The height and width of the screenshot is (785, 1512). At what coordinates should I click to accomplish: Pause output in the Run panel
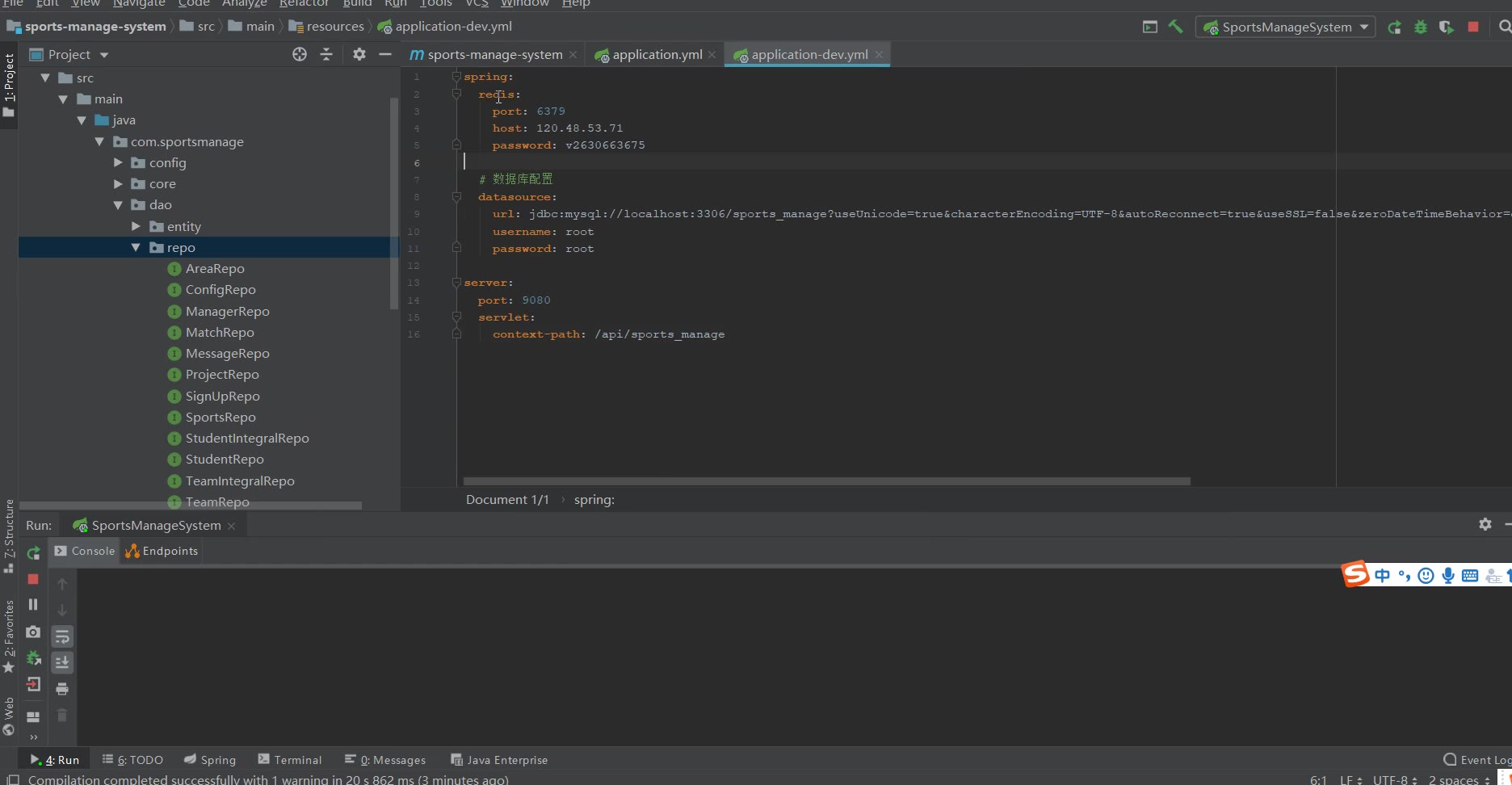tap(33, 605)
